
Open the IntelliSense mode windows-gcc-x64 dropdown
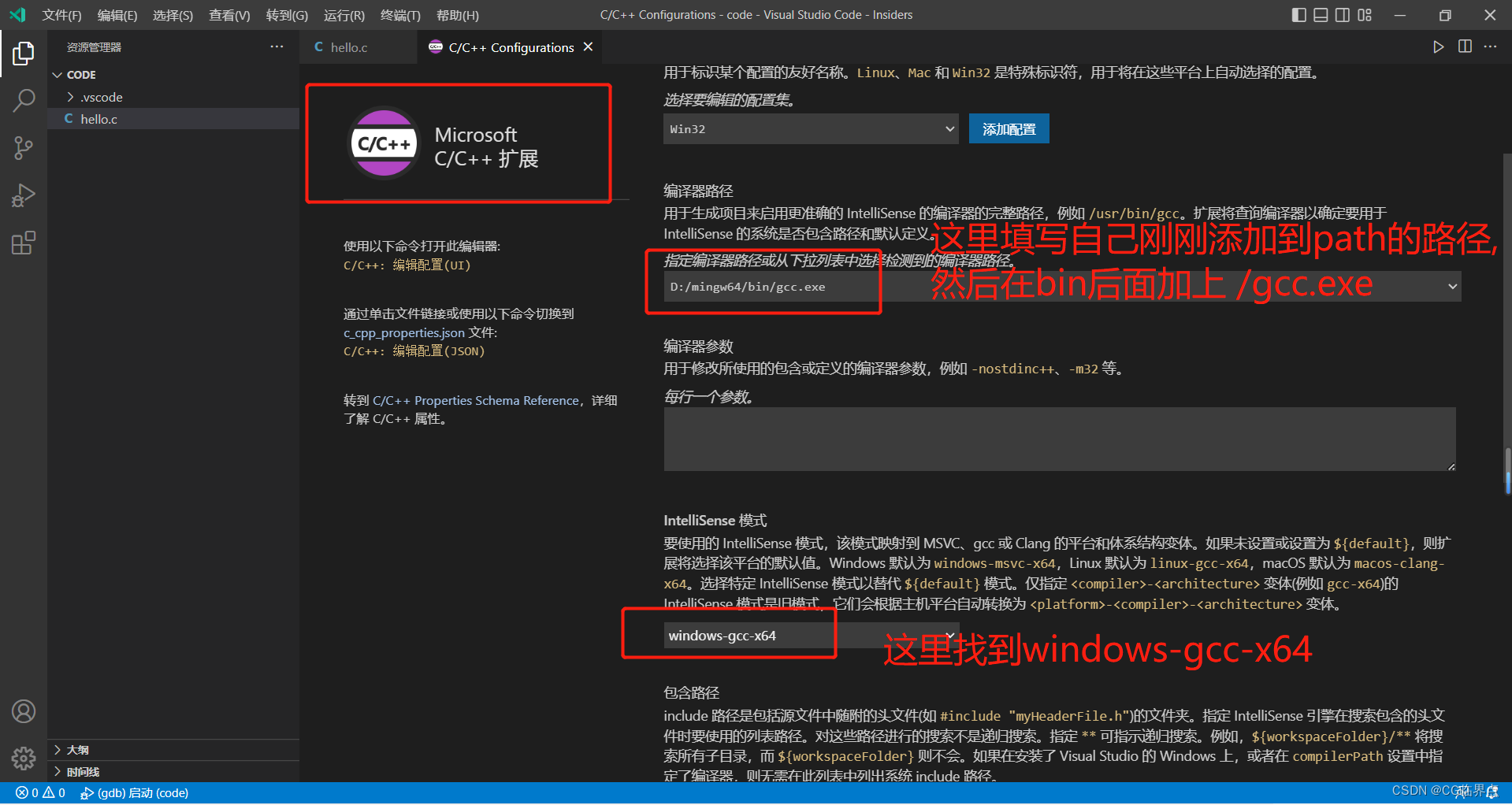[811, 636]
